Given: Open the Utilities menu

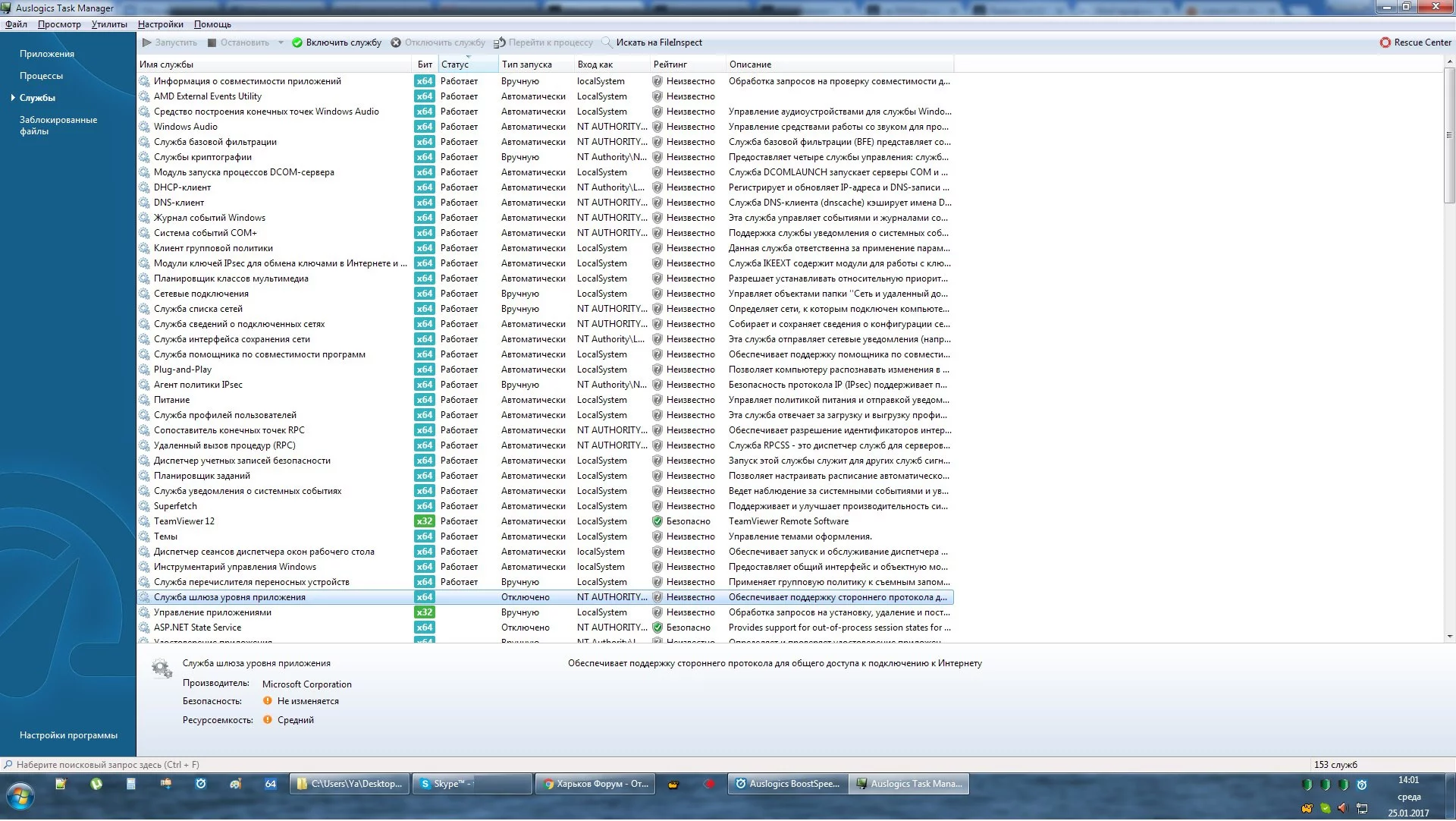Looking at the screenshot, I should pos(109,24).
